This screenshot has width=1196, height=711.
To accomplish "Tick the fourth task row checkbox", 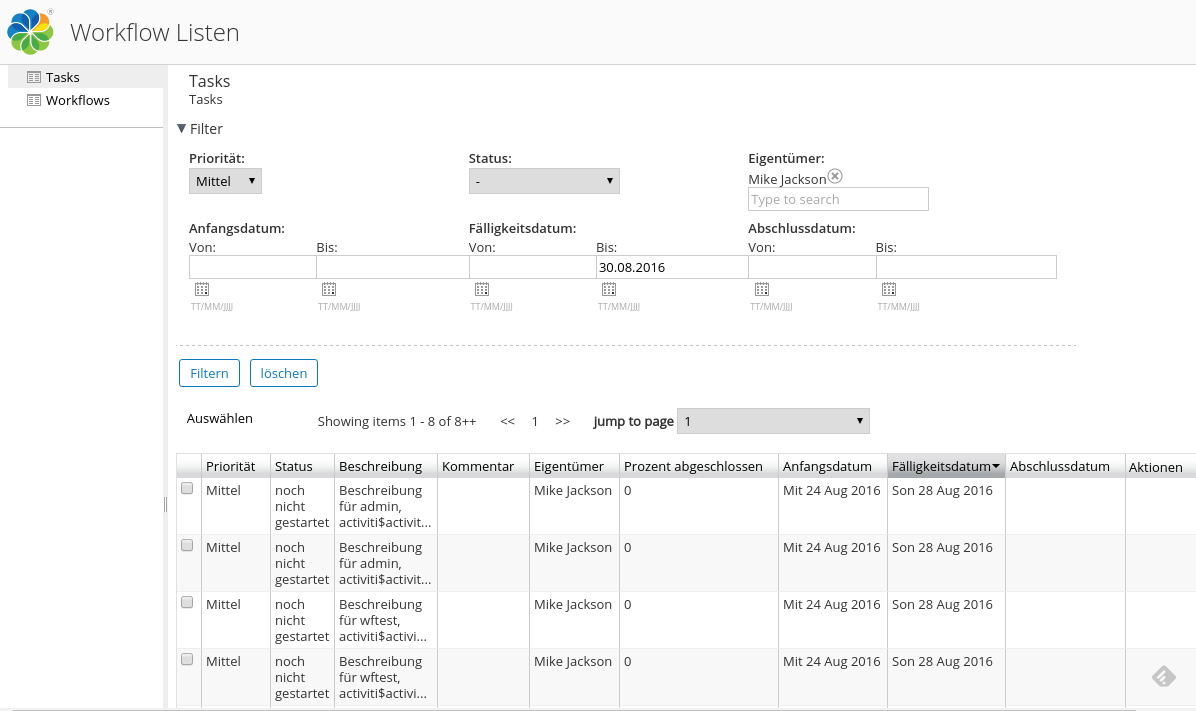I will pos(187,660).
